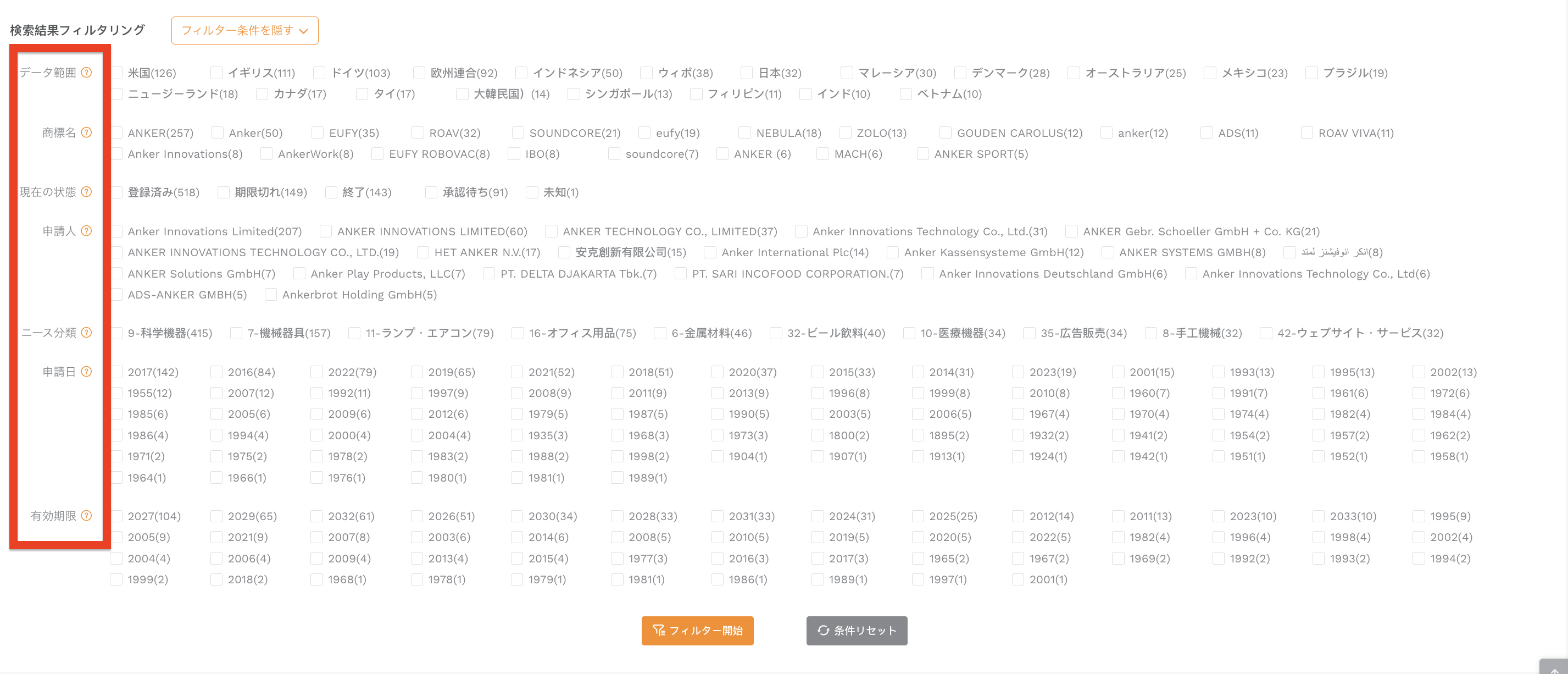Click help icon next to データ範囲
1568x674 pixels.
[86, 73]
